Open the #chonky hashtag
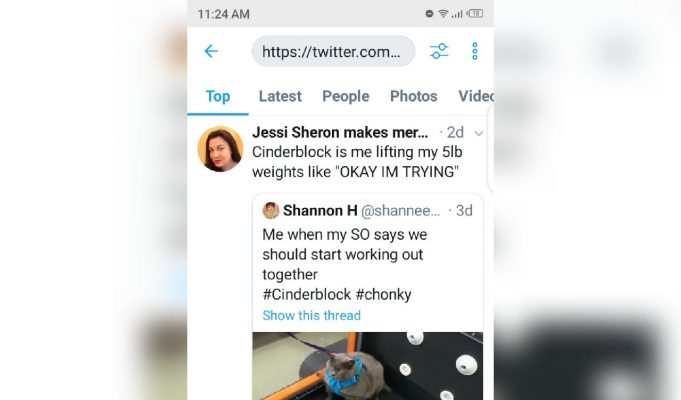 pos(383,294)
